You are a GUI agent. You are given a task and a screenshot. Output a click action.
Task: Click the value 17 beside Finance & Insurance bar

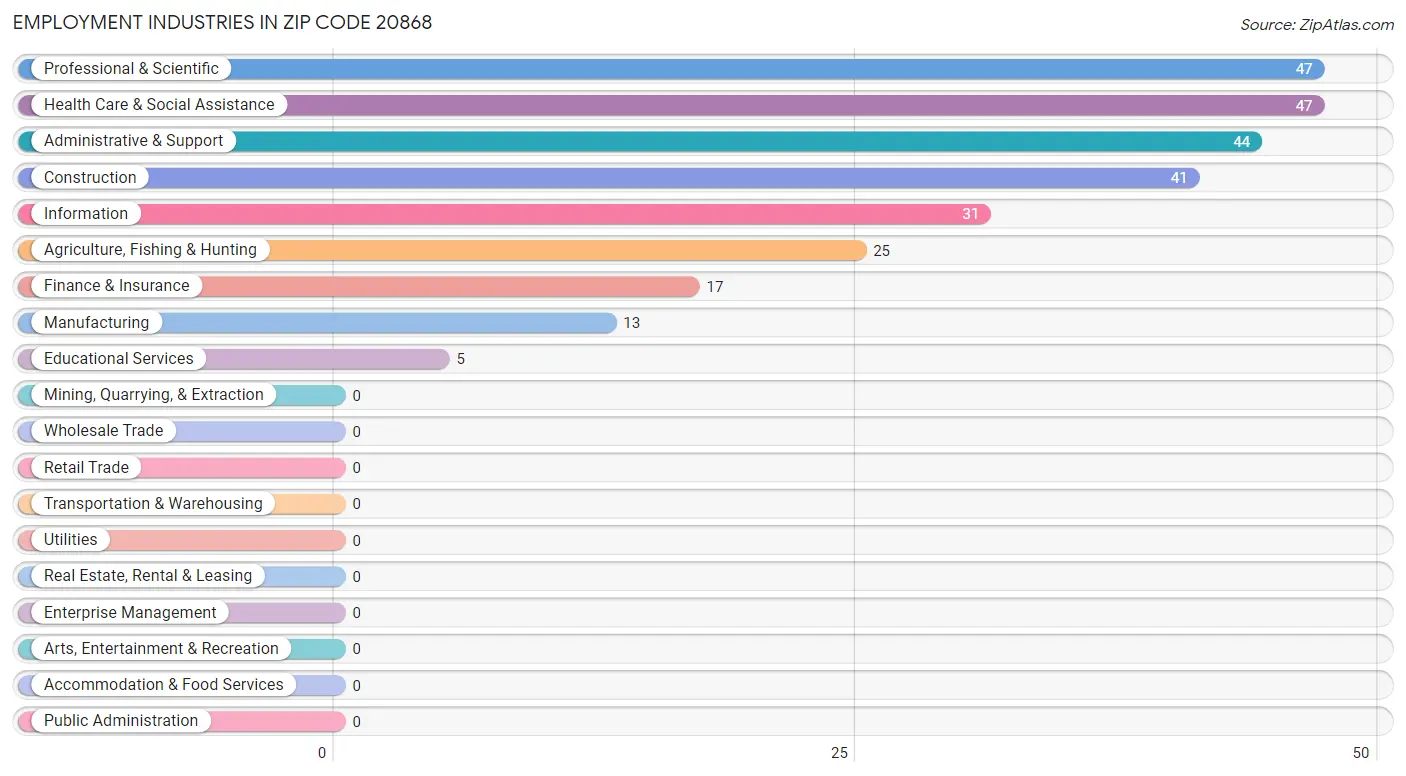715,287
